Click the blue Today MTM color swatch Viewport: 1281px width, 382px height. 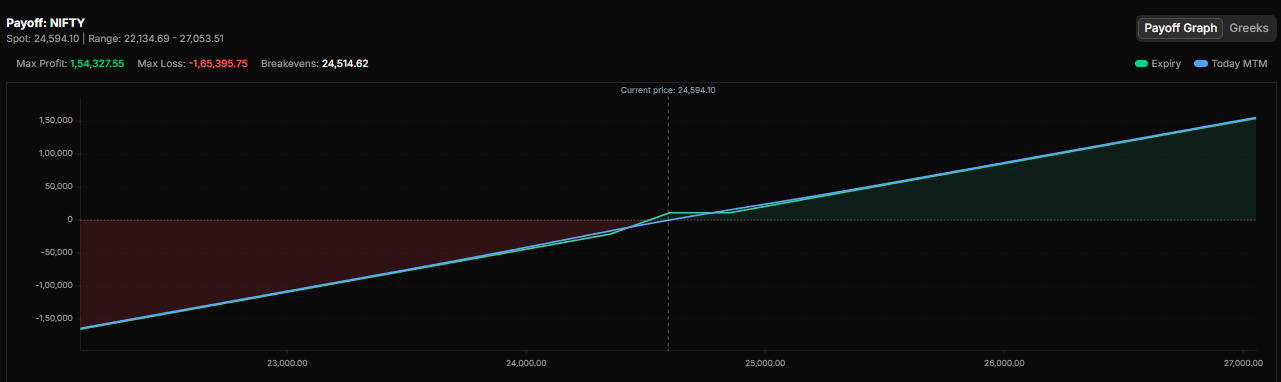1201,63
